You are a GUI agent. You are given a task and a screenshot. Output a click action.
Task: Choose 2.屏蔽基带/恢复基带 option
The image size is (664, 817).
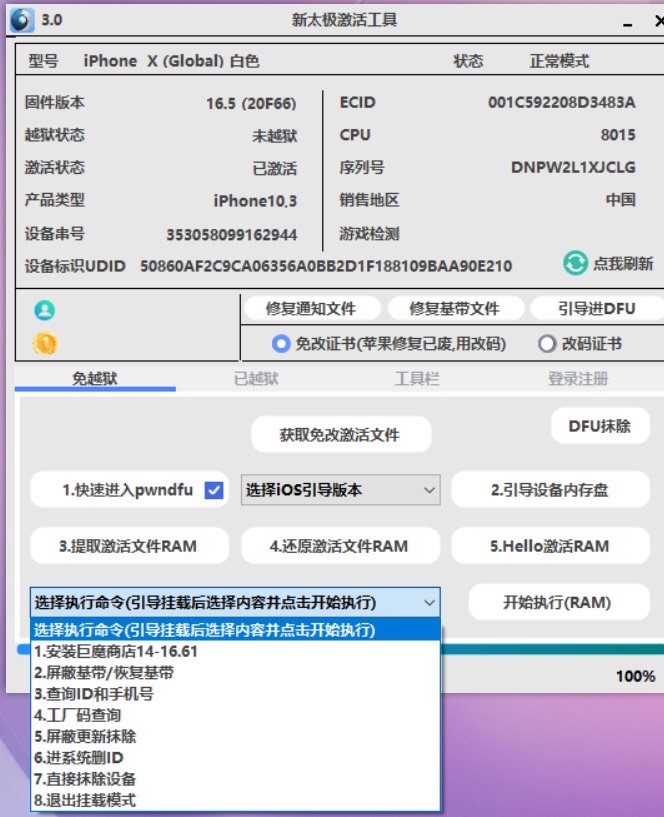click(236, 673)
